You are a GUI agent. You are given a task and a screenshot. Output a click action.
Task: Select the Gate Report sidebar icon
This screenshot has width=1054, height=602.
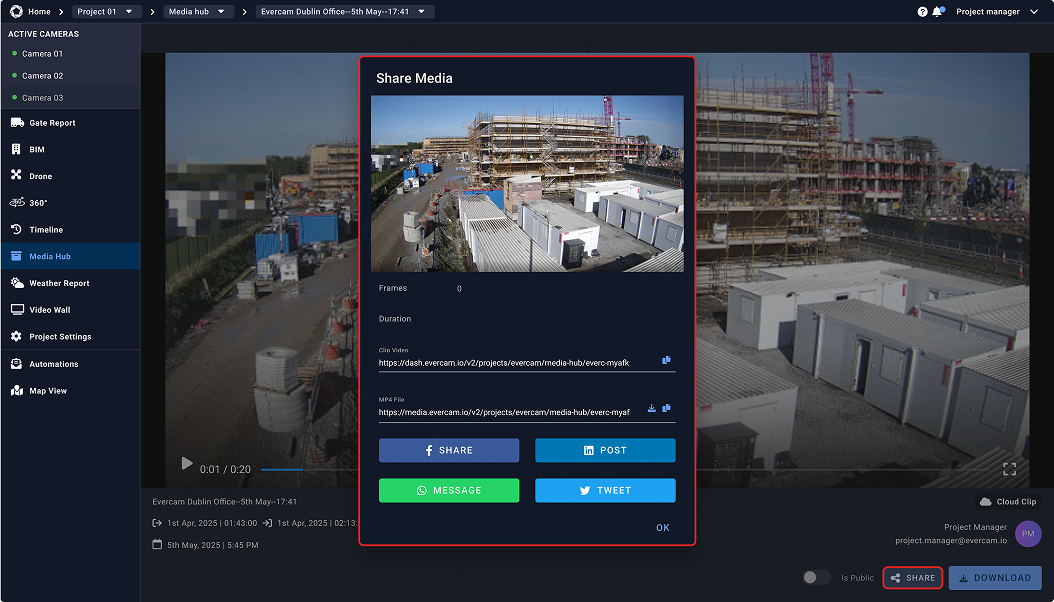pyautogui.click(x=15, y=122)
